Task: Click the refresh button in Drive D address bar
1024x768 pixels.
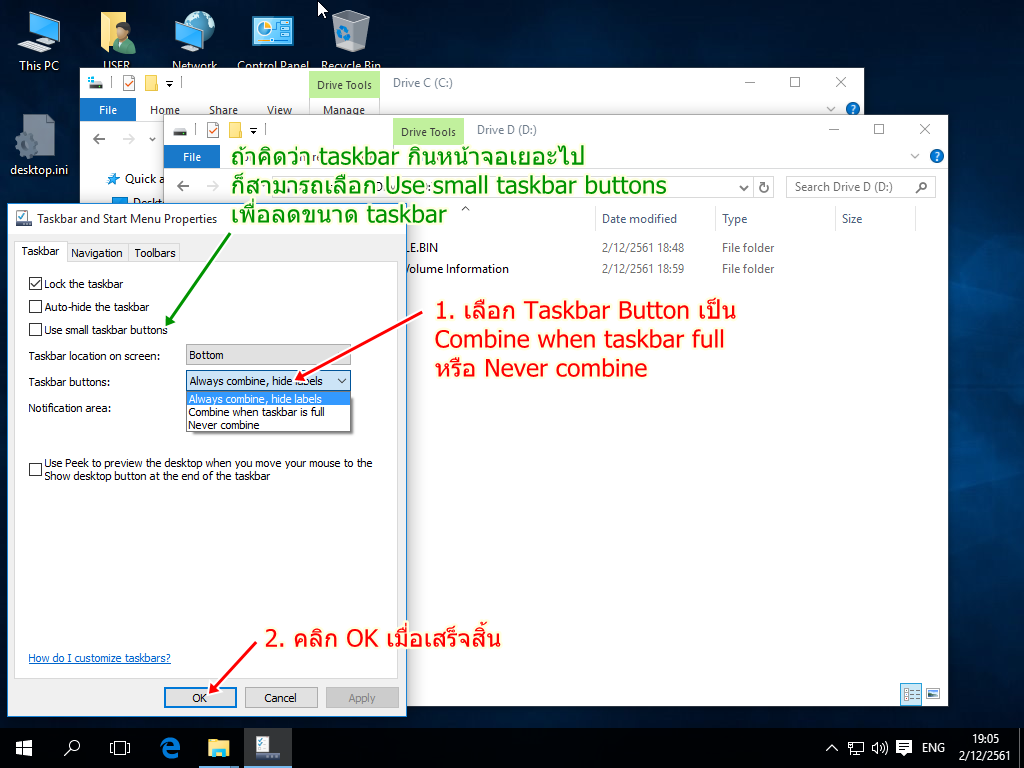Action: click(765, 187)
